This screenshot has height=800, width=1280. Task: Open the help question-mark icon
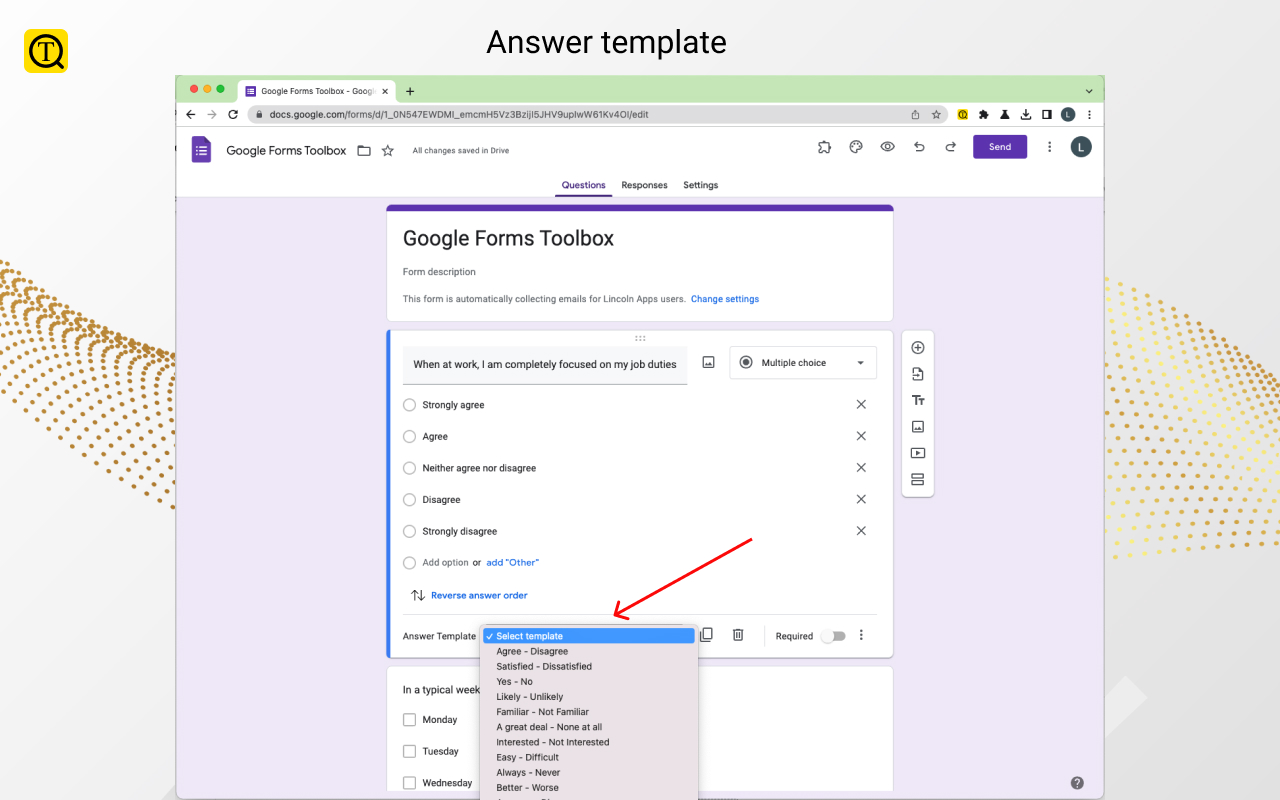1077,783
